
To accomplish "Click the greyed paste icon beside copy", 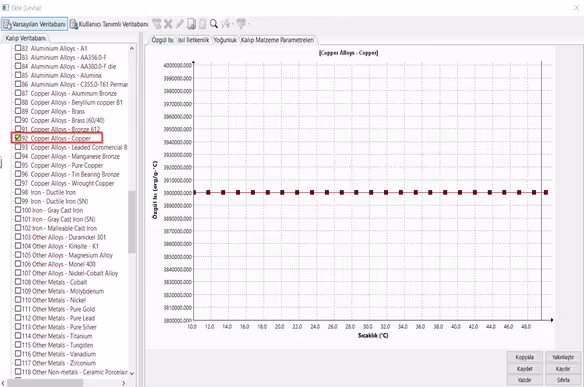I will [x=202, y=24].
